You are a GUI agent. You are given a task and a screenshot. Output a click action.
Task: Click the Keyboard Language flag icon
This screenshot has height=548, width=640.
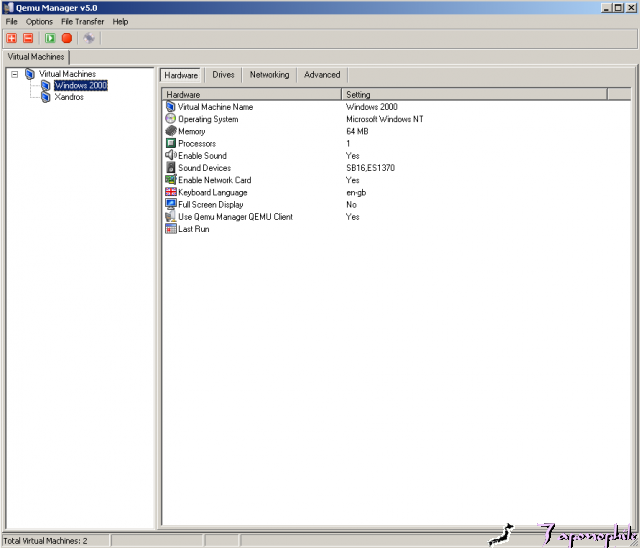pos(171,192)
